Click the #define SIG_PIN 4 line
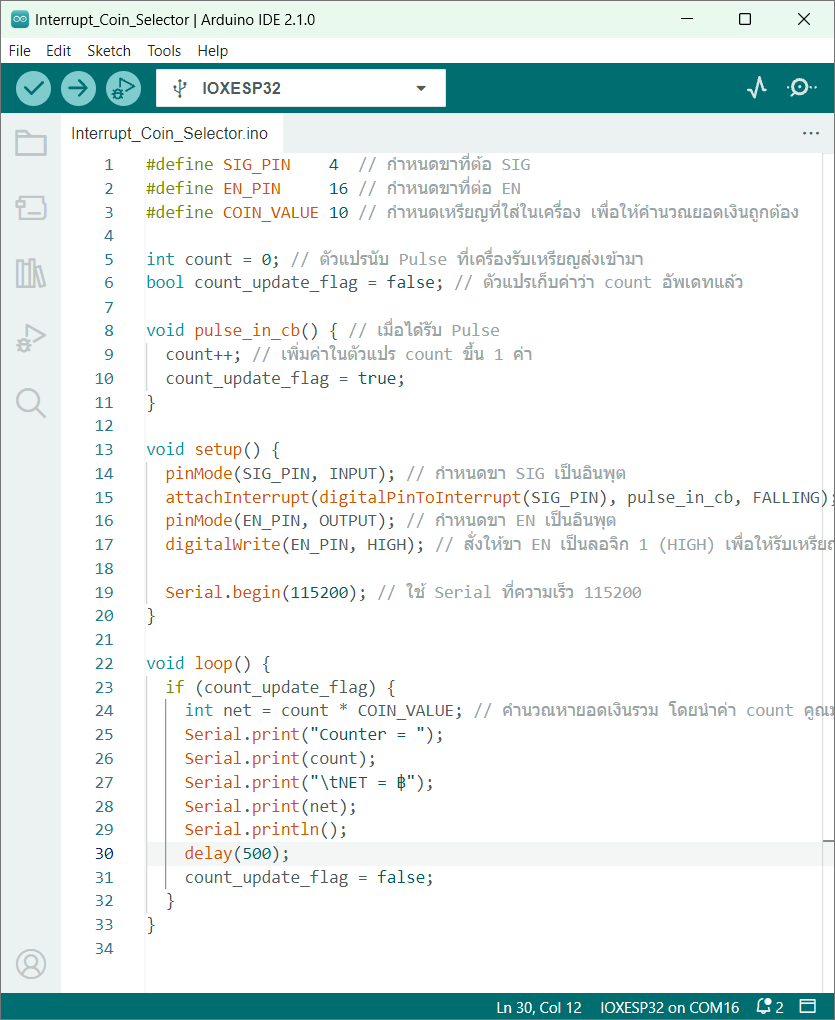Viewport: 835px width, 1020px height. [x=243, y=165]
